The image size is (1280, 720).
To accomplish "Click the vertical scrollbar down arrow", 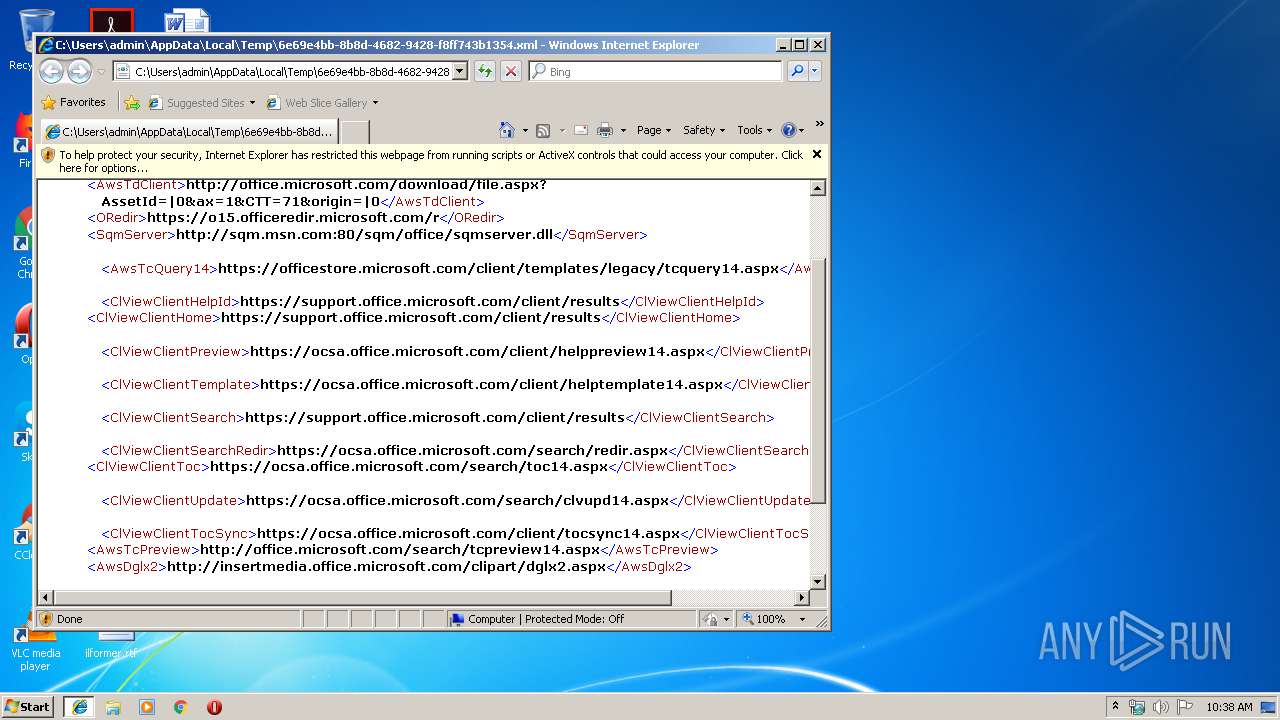I will tap(818, 581).
